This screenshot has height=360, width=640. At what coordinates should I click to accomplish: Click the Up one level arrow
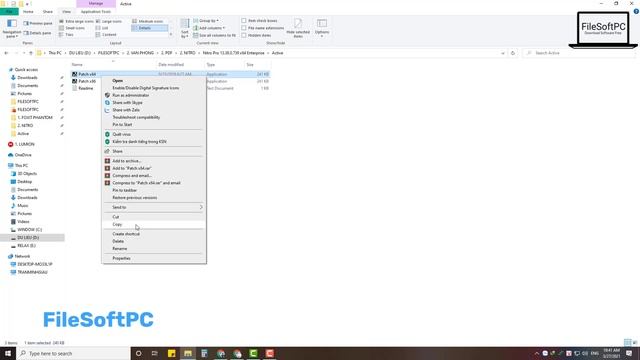[31, 53]
